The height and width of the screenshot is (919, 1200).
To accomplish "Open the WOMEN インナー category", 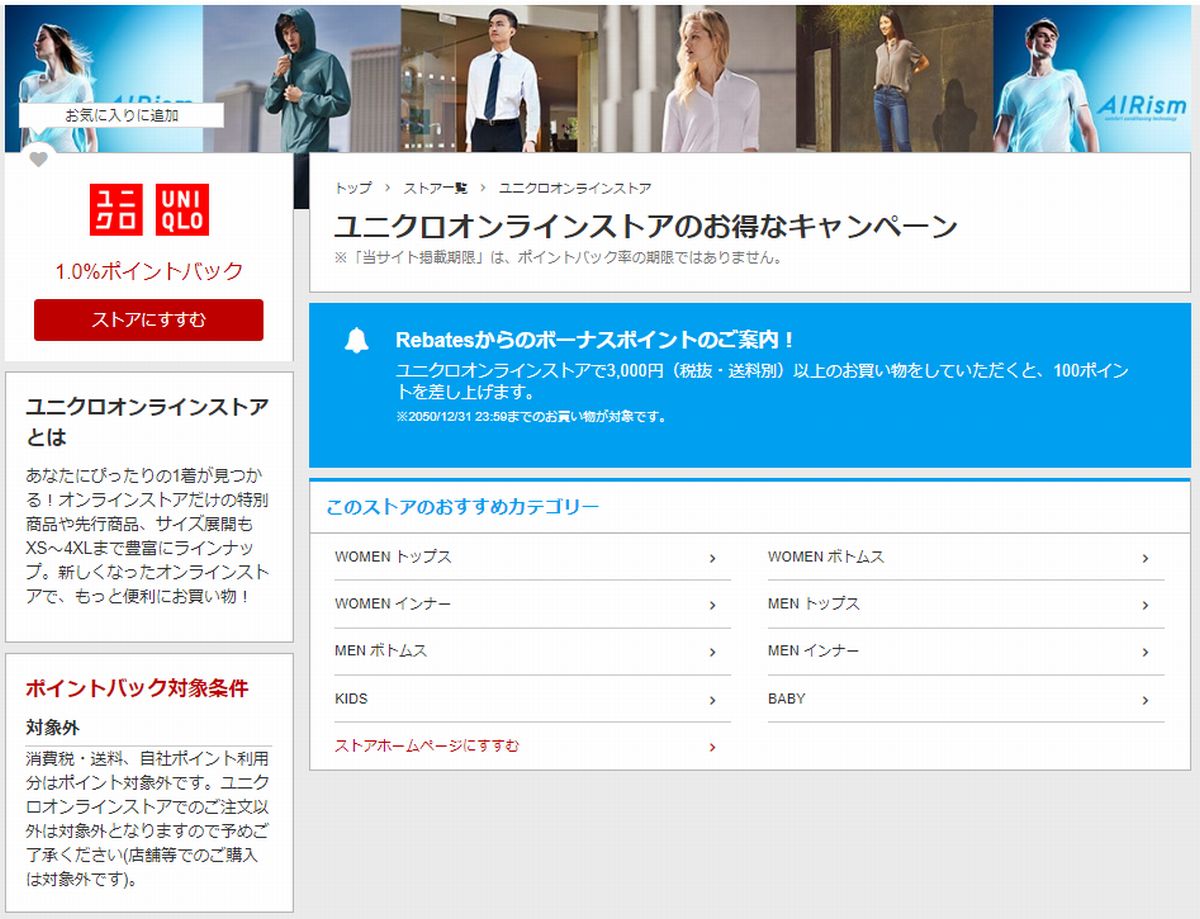I will click(x=532, y=605).
